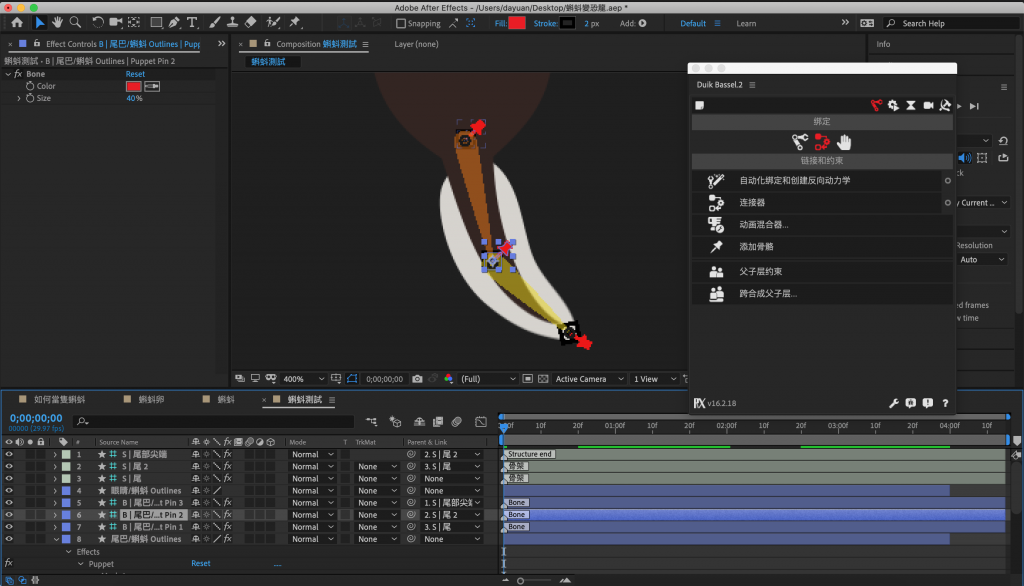Switch to 蝌蚪卵 timeline tab
The height and width of the screenshot is (586, 1024).
[x=152, y=399]
